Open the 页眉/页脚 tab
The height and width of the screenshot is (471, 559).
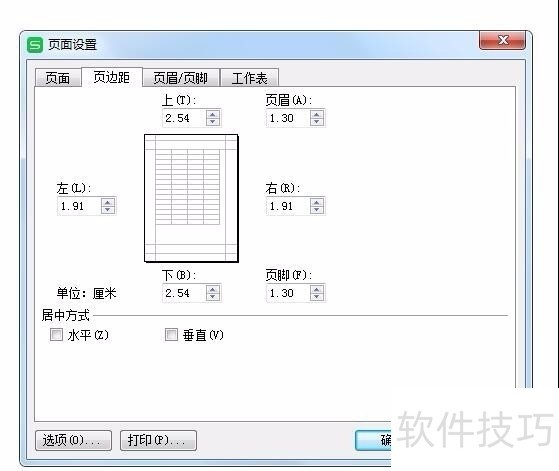click(x=181, y=78)
